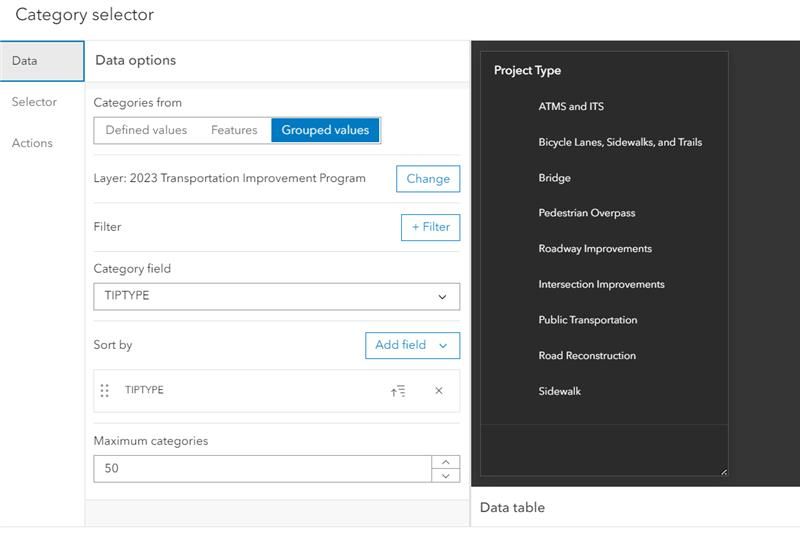Open the Data tab
Screen dimensions: 800x551
[x=25, y=61]
